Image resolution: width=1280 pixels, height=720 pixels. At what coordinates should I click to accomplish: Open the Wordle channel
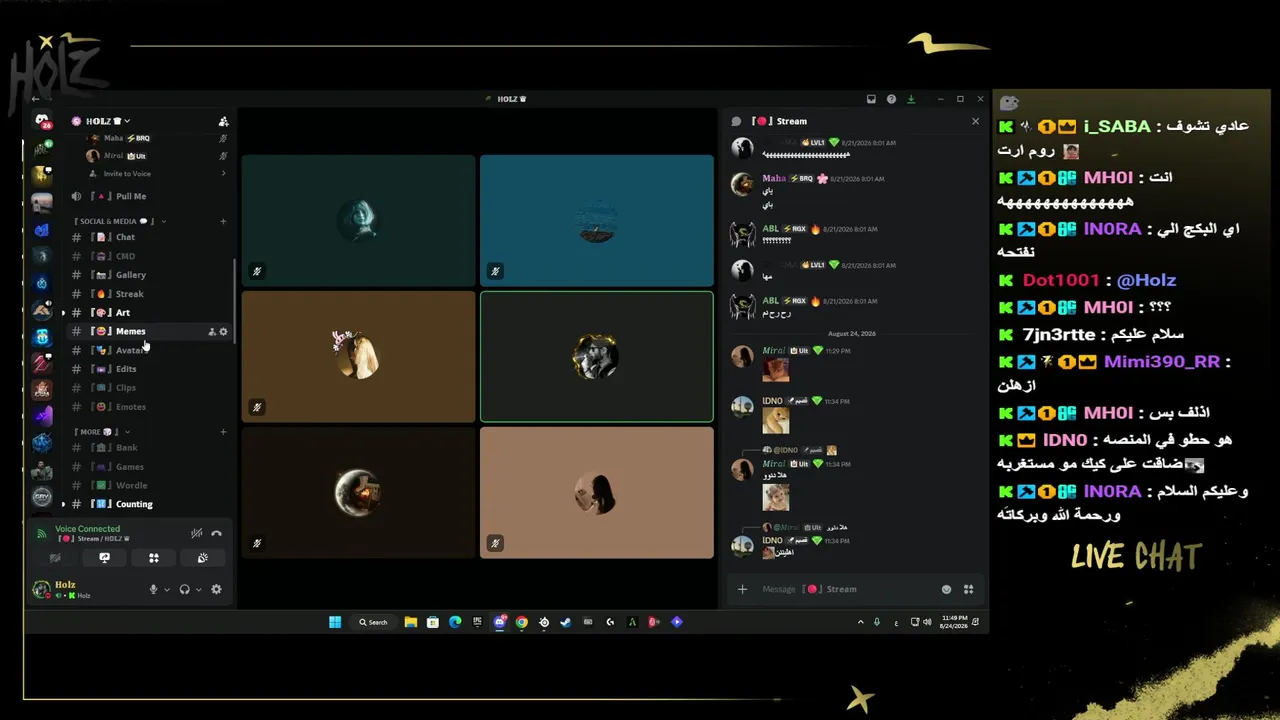tap(150, 486)
